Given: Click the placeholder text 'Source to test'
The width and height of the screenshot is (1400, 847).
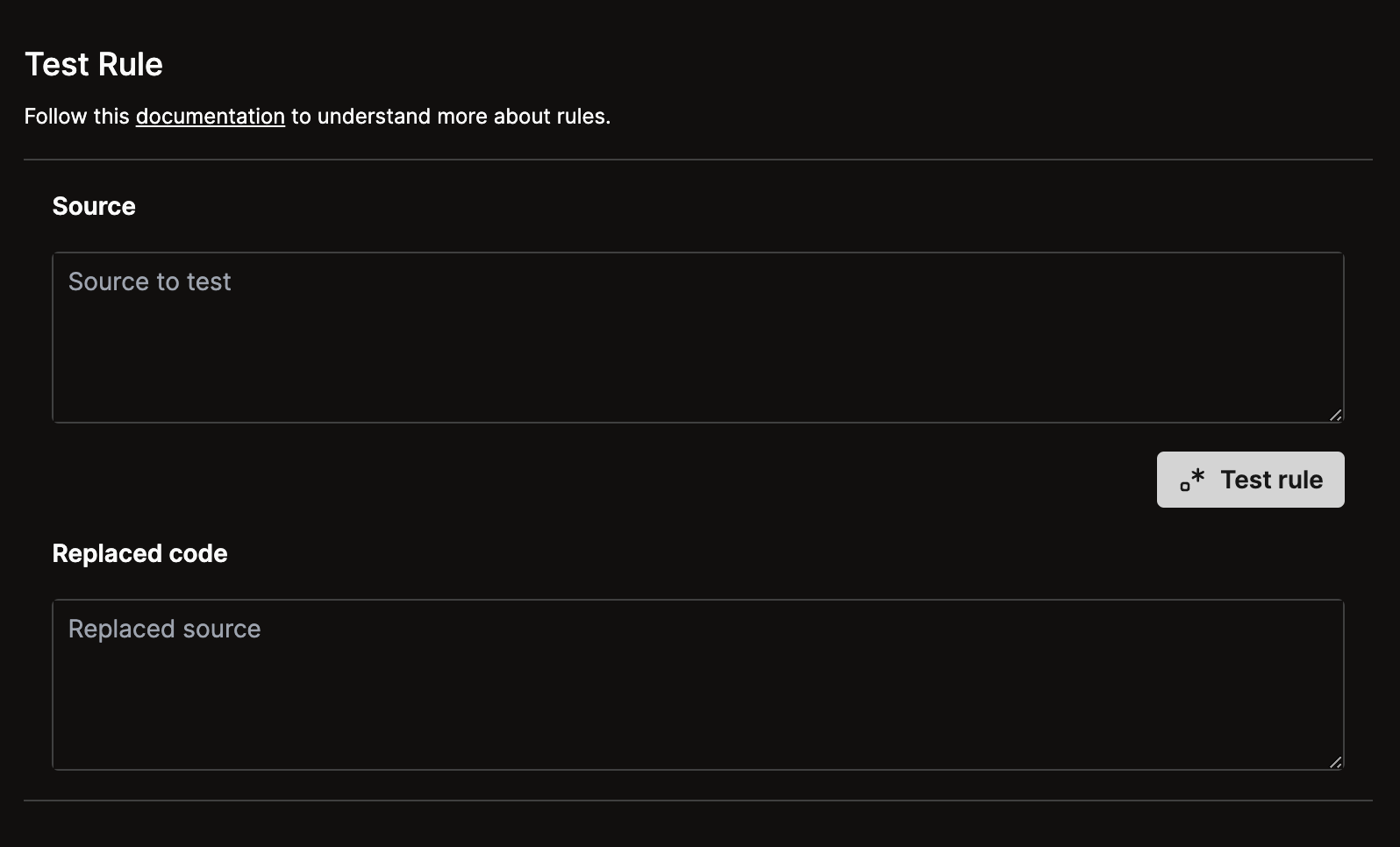Looking at the screenshot, I should 149,281.
